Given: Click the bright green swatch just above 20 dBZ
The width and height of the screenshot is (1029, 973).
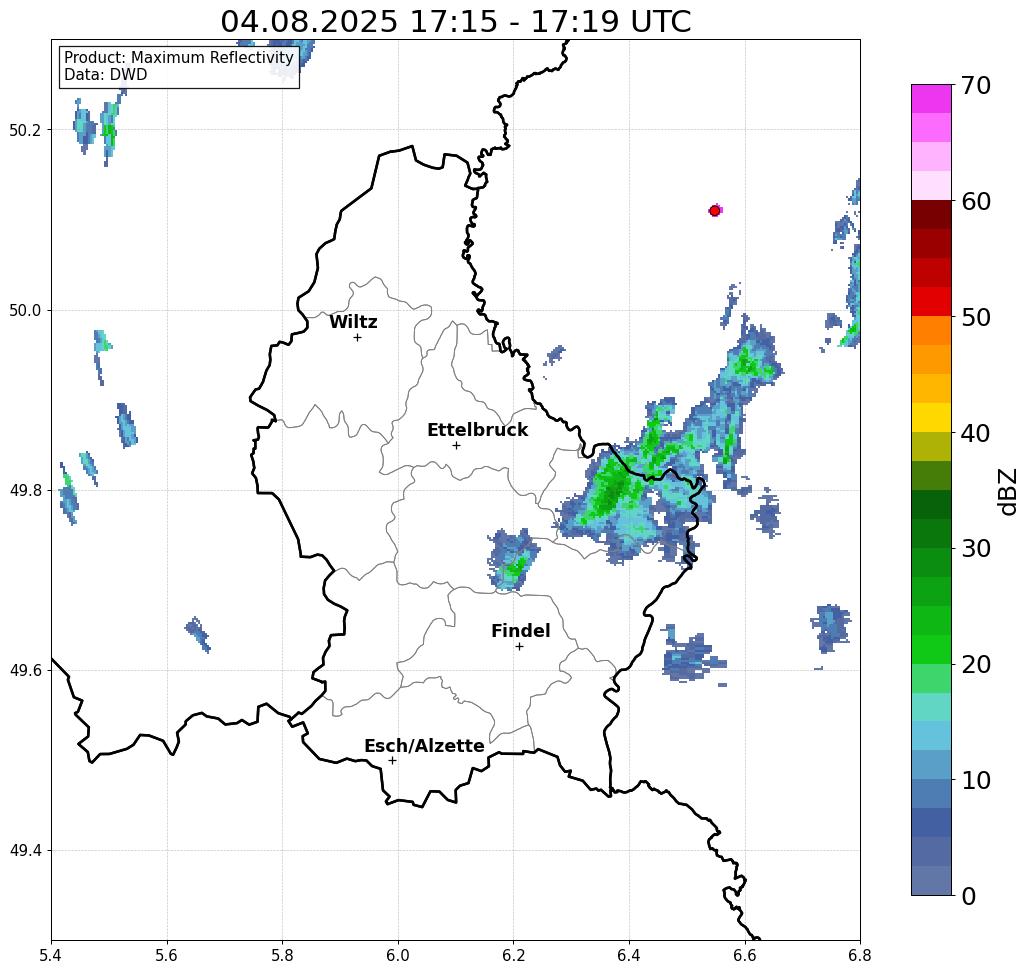Looking at the screenshot, I should coord(931,649).
